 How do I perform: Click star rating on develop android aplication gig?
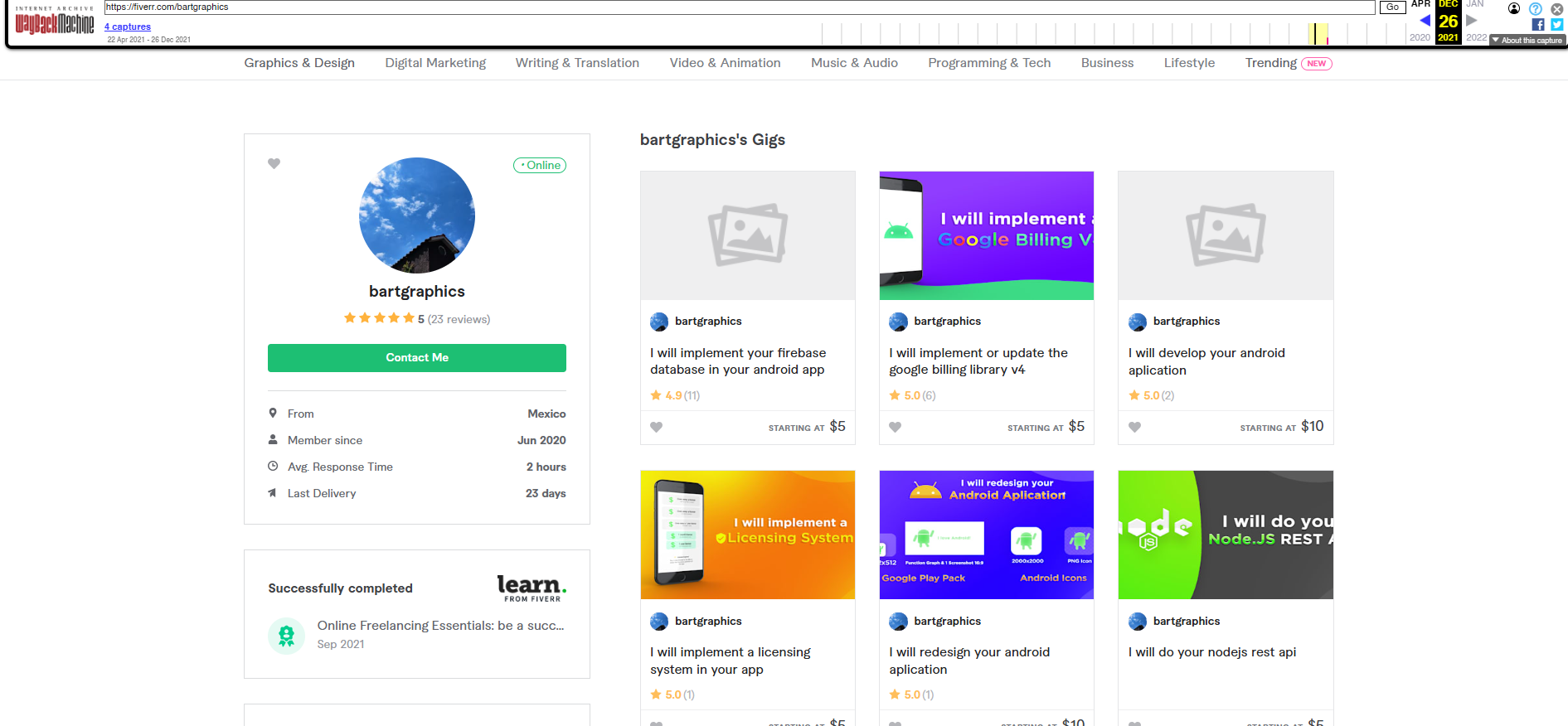point(1152,395)
